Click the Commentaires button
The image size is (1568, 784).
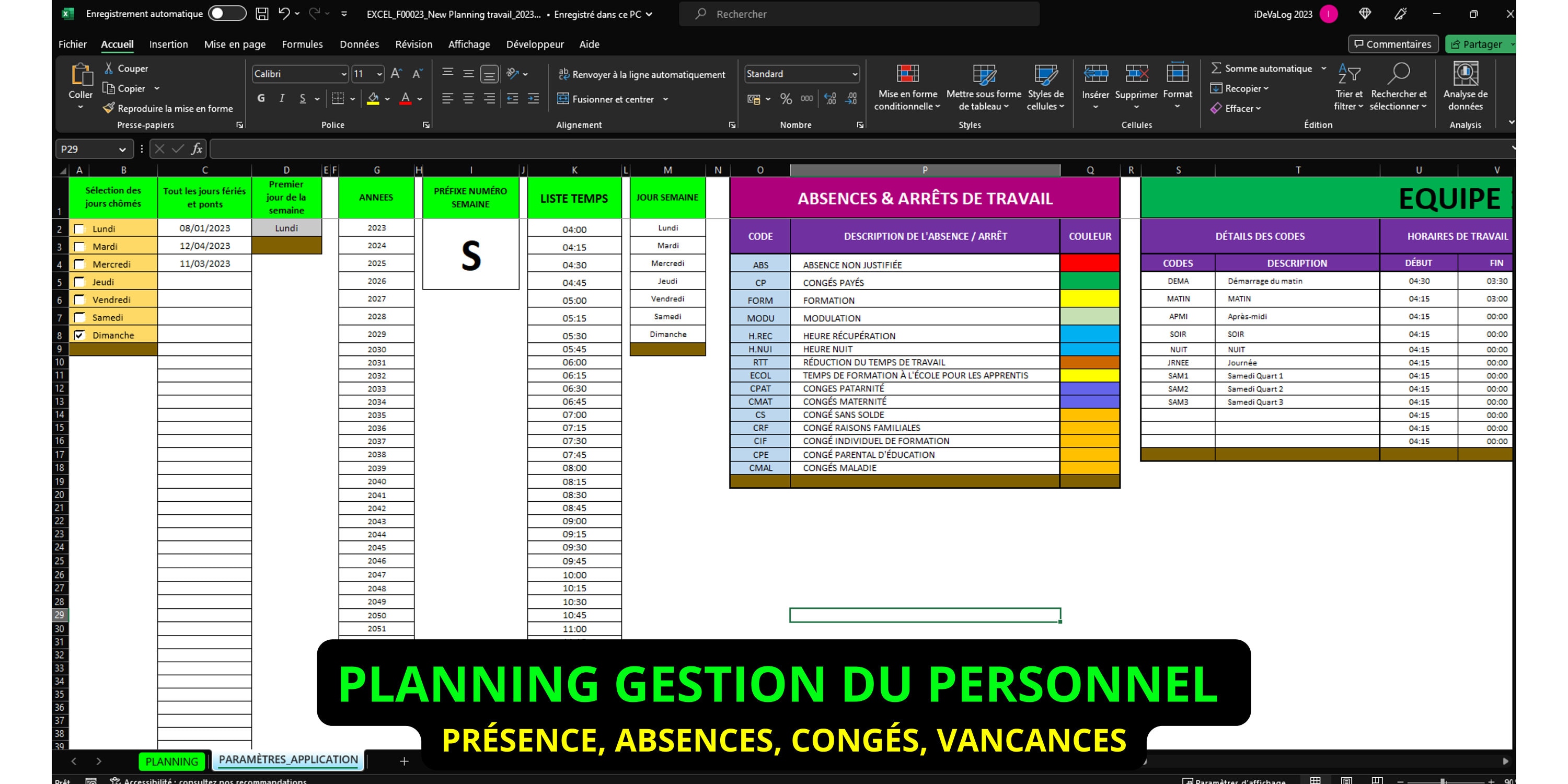pyautogui.click(x=1393, y=44)
